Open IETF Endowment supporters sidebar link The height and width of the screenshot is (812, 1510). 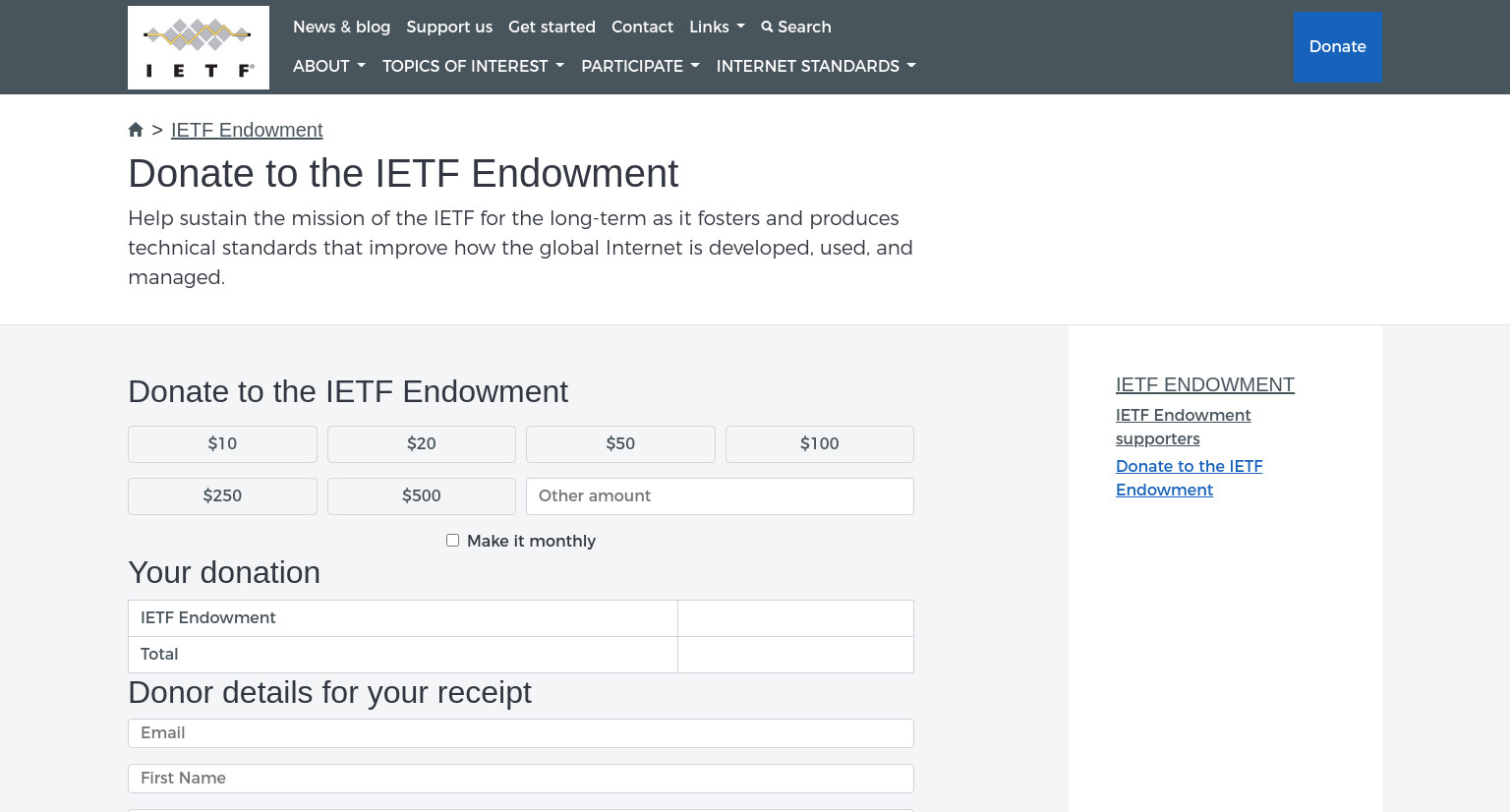point(1184,427)
